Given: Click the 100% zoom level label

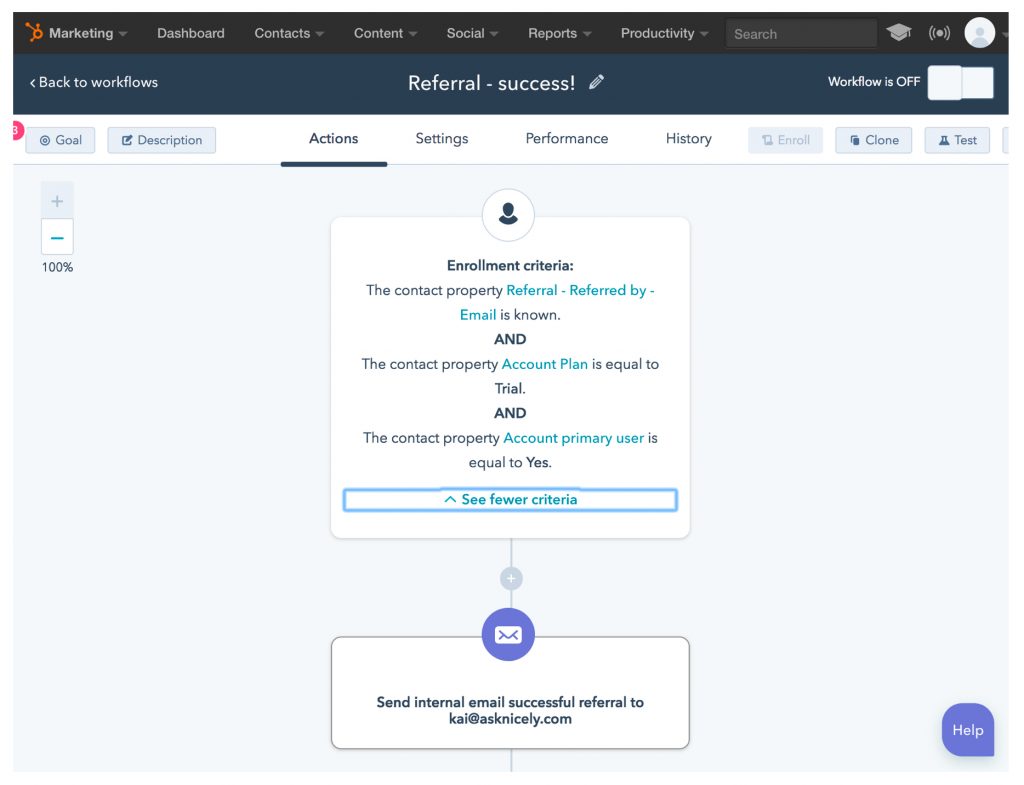Looking at the screenshot, I should pos(57,267).
